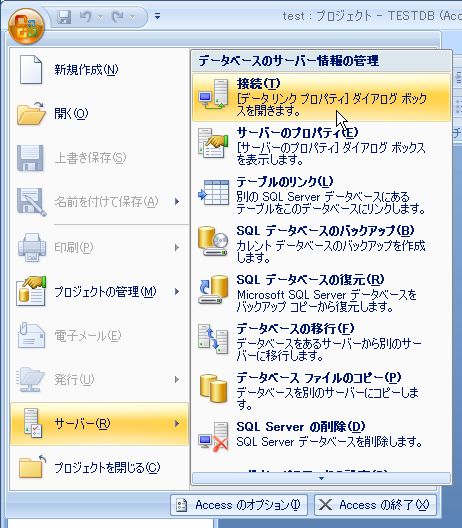Click the データベースの移行 icon
Screen dimensions: 462x528
click(x=213, y=339)
